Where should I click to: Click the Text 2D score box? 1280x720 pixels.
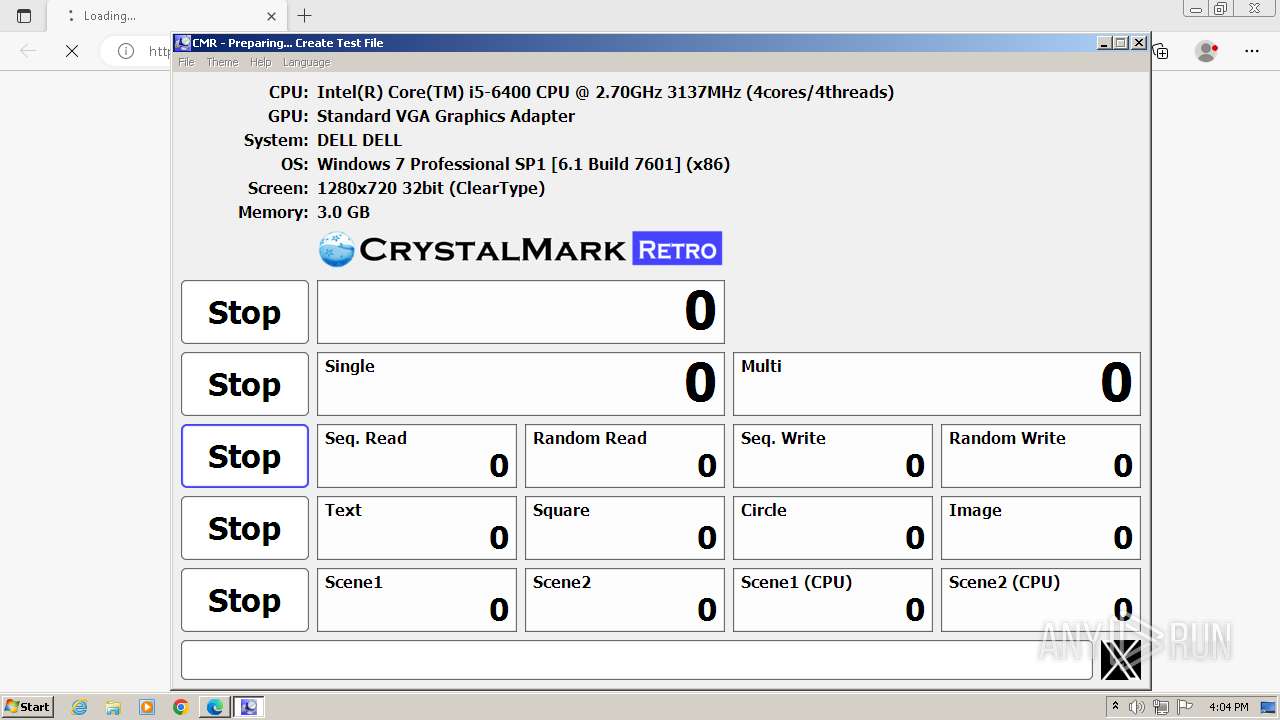click(417, 528)
